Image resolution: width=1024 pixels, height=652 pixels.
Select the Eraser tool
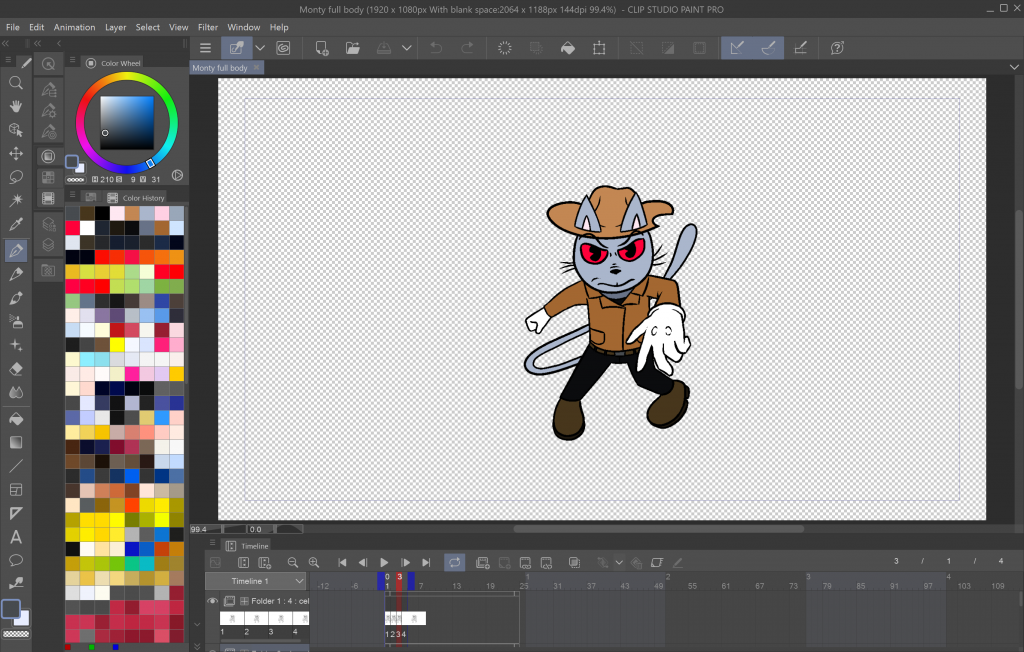pos(16,369)
